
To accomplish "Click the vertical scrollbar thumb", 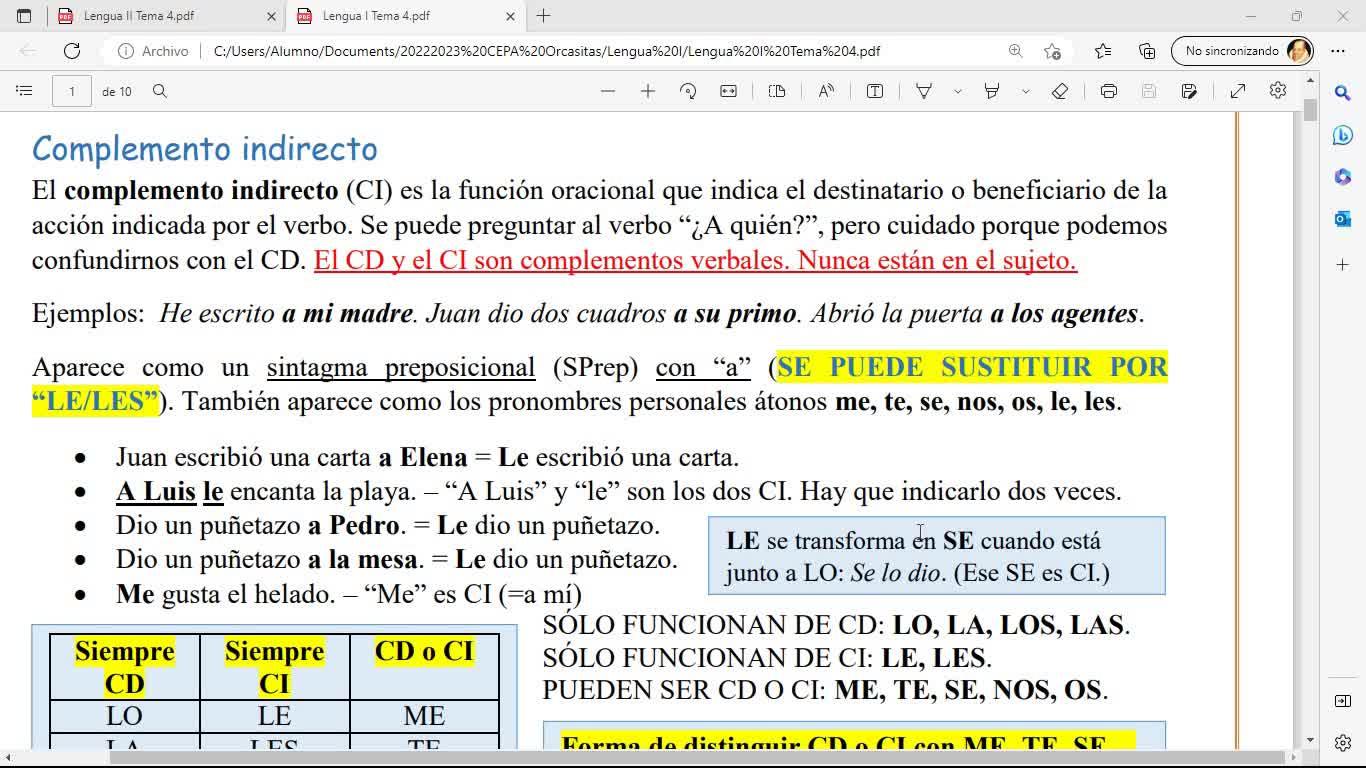I will click(1310, 110).
